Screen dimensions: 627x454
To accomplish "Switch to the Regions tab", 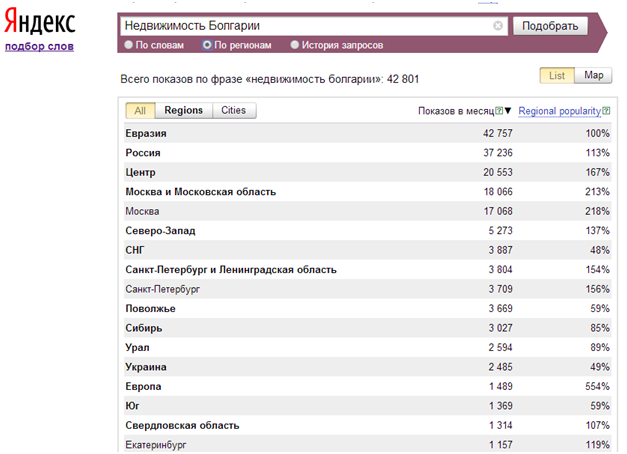I will coord(184,110).
